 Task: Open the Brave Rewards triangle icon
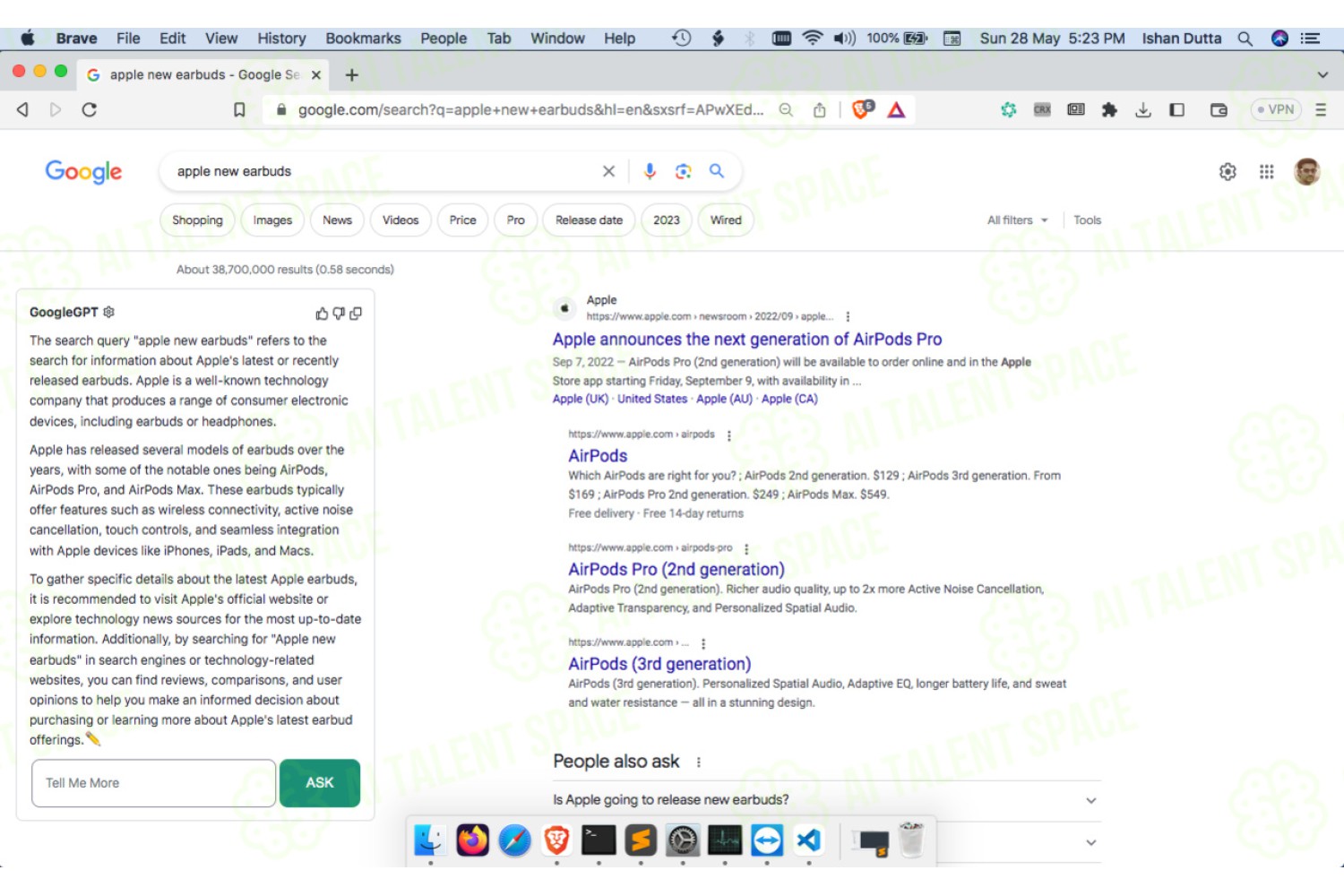click(x=896, y=109)
